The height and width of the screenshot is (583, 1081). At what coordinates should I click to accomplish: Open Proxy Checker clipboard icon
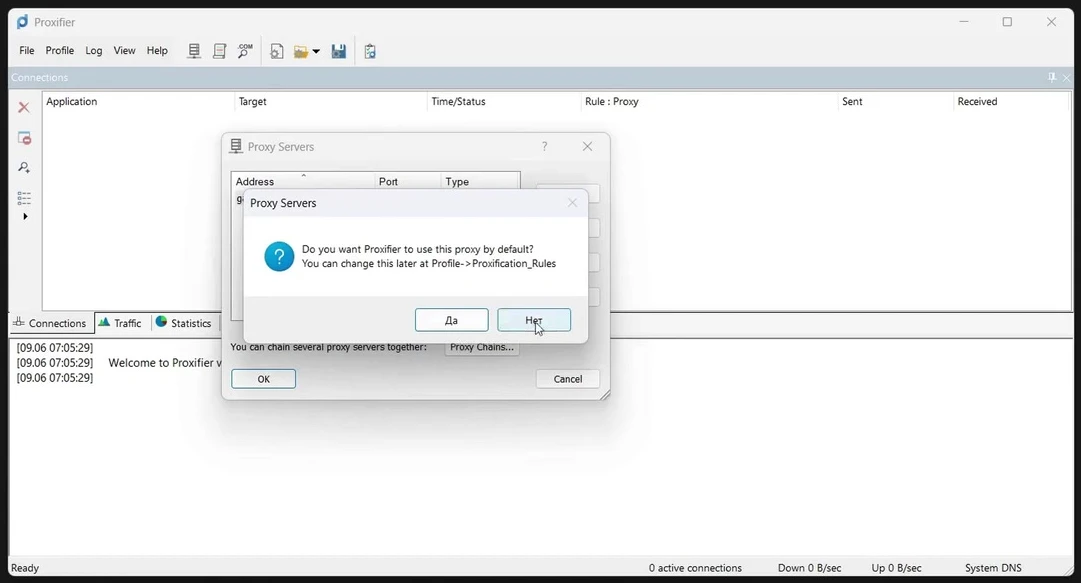[x=370, y=52]
